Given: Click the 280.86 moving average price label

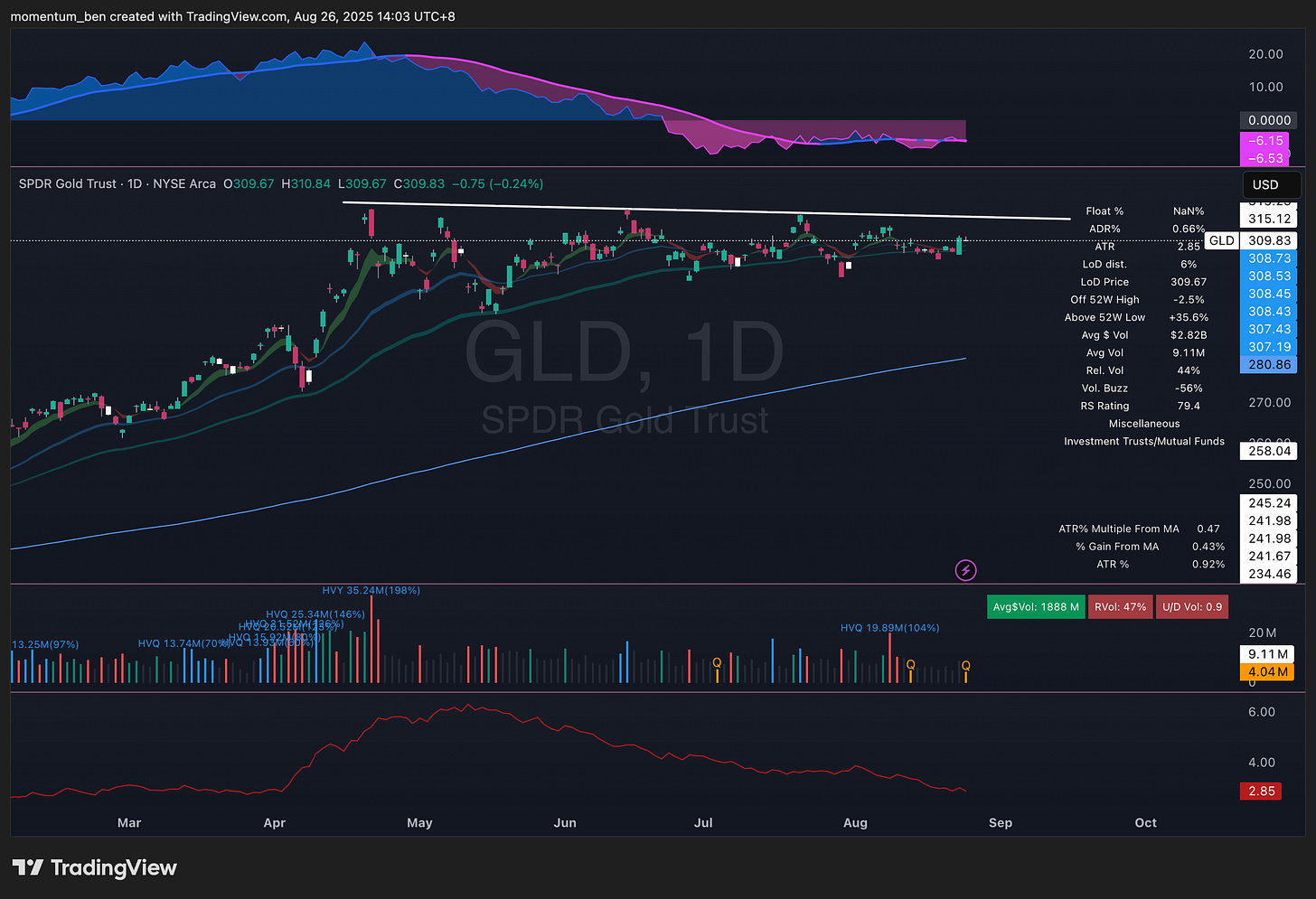Looking at the screenshot, I should [1269, 365].
